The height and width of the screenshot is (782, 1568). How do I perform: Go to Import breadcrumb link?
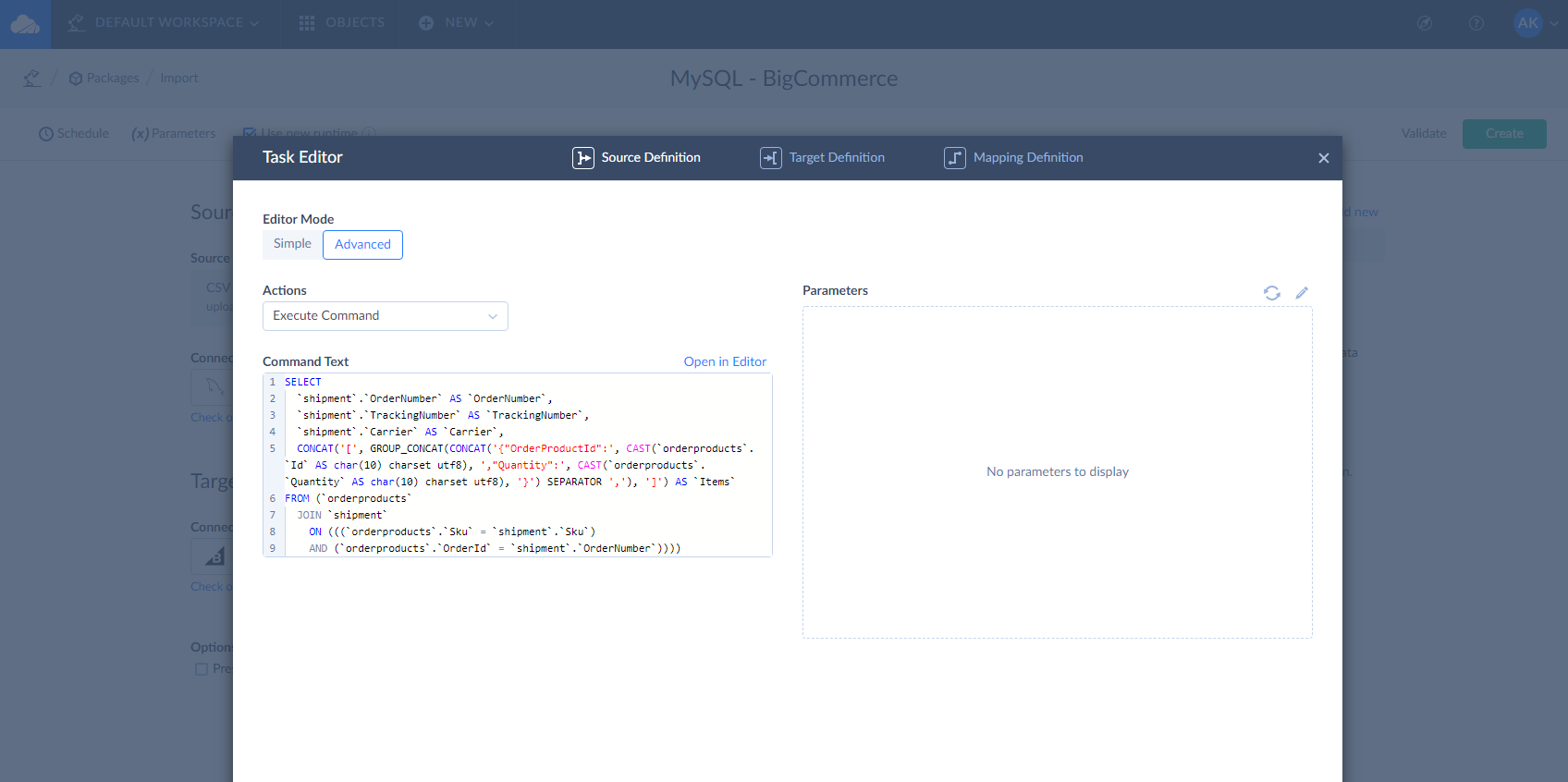179,78
